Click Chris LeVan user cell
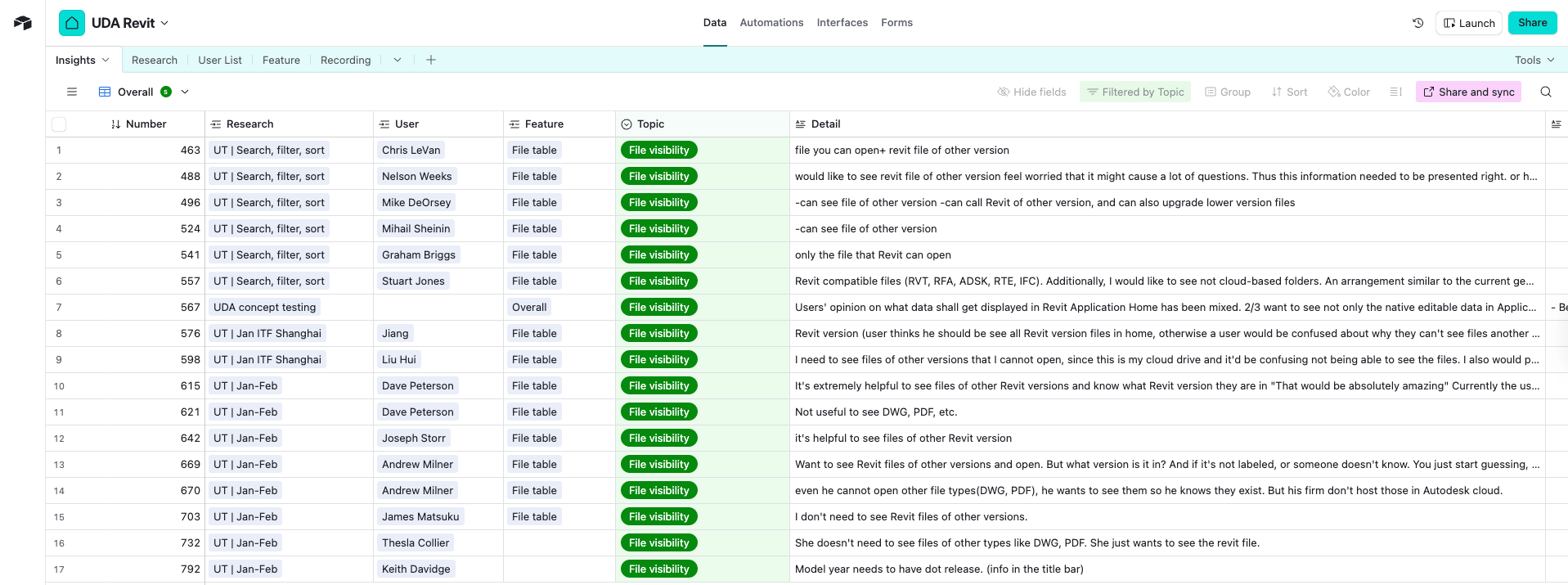This screenshot has width=1568, height=585. tap(411, 151)
